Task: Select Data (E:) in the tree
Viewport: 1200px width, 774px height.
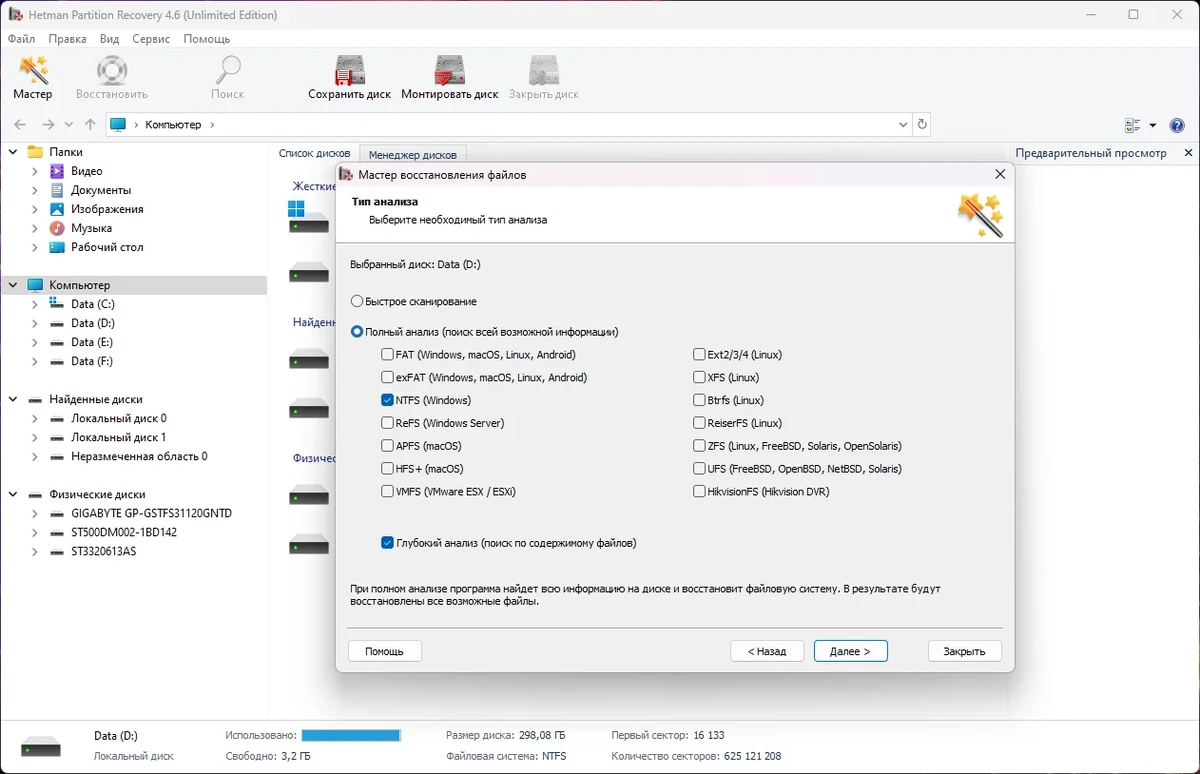Action: (92, 342)
